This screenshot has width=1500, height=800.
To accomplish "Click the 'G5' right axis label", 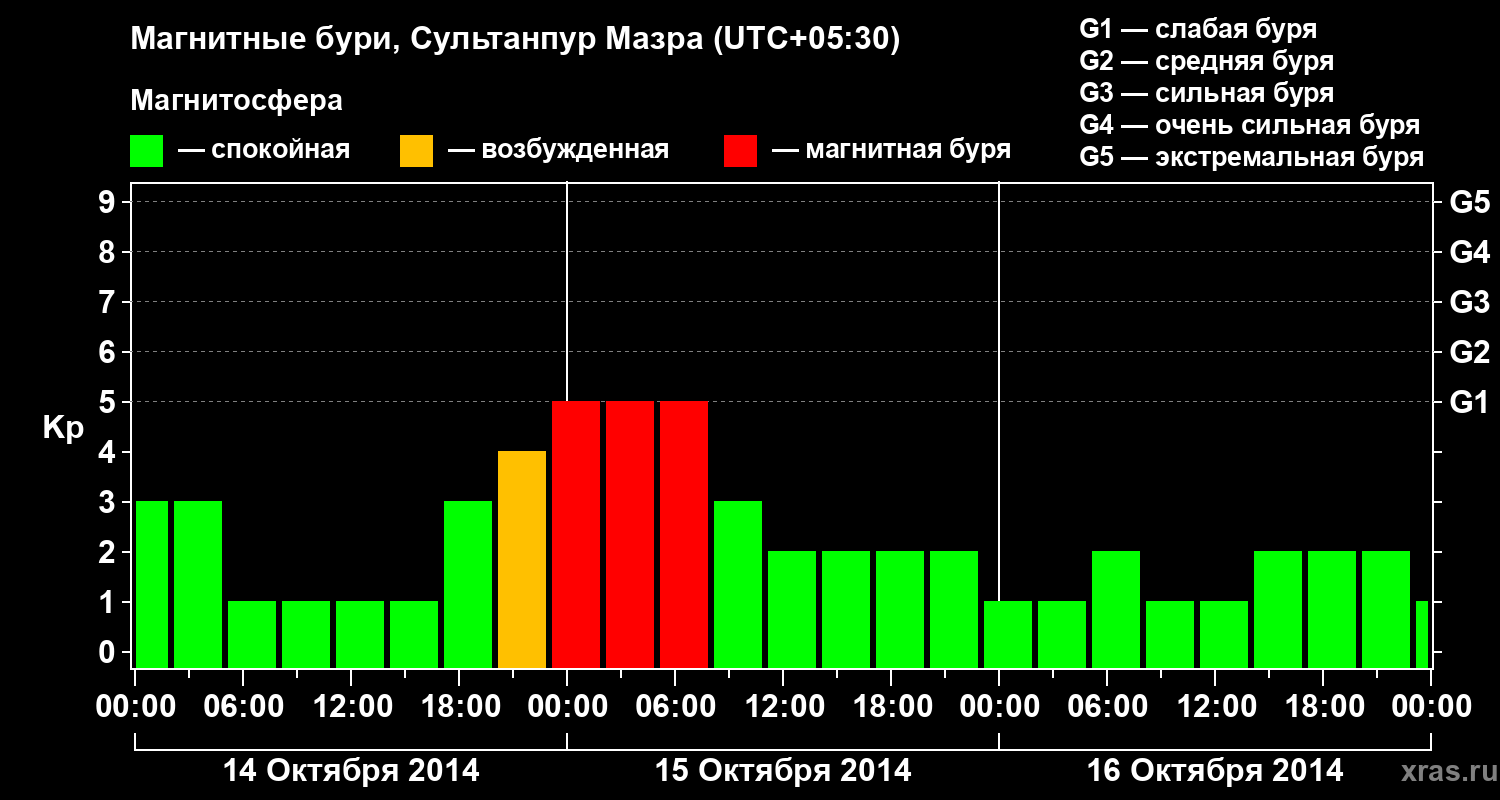I will [1469, 202].
